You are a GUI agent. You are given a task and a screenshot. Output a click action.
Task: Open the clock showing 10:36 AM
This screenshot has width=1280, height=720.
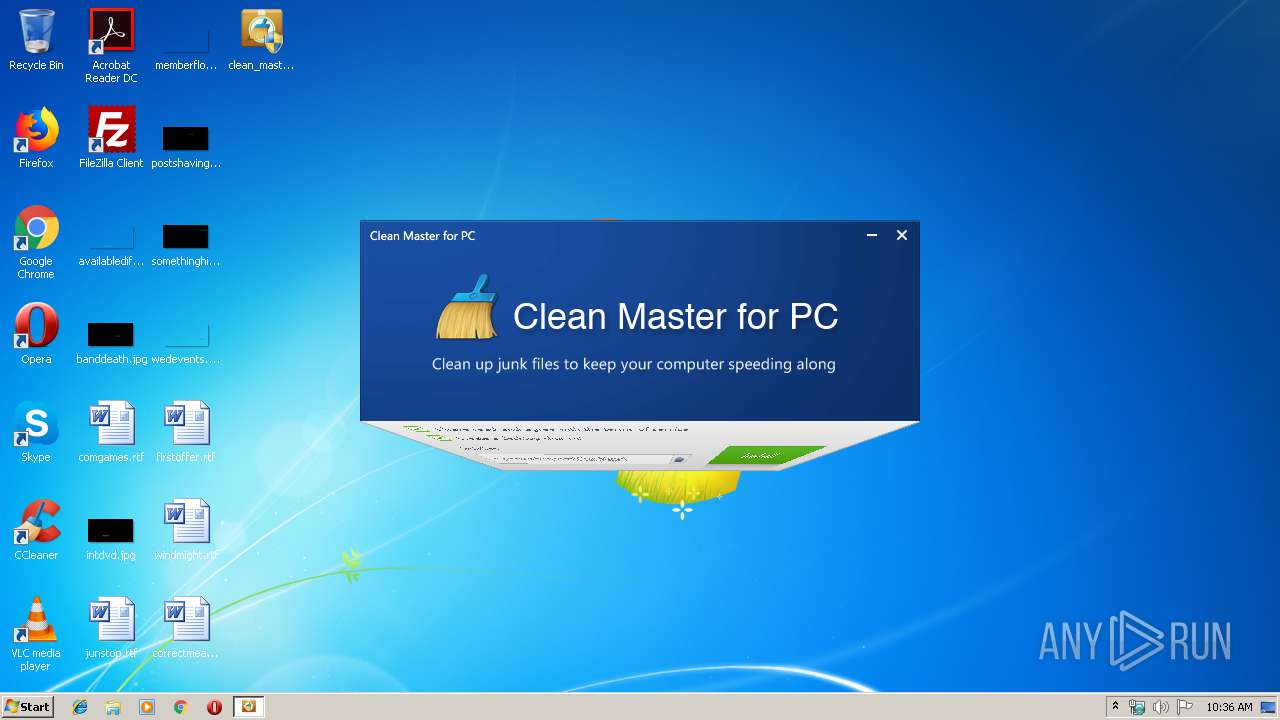pos(1229,707)
